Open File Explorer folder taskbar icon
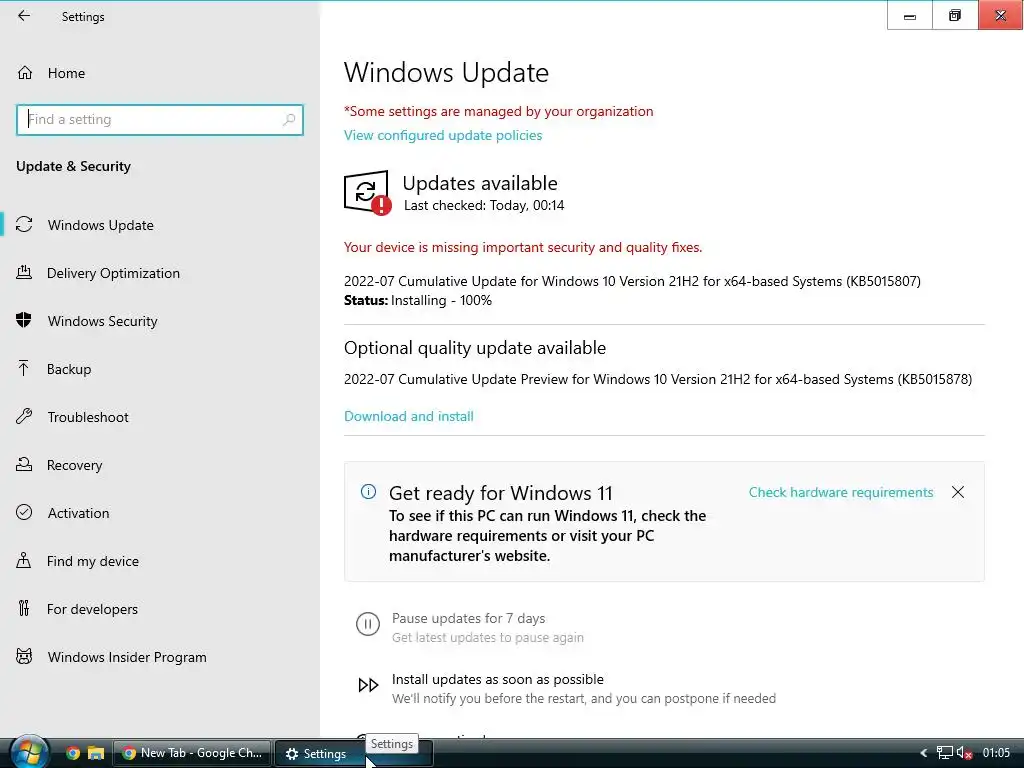This screenshot has height=768, width=1024. tap(96, 753)
